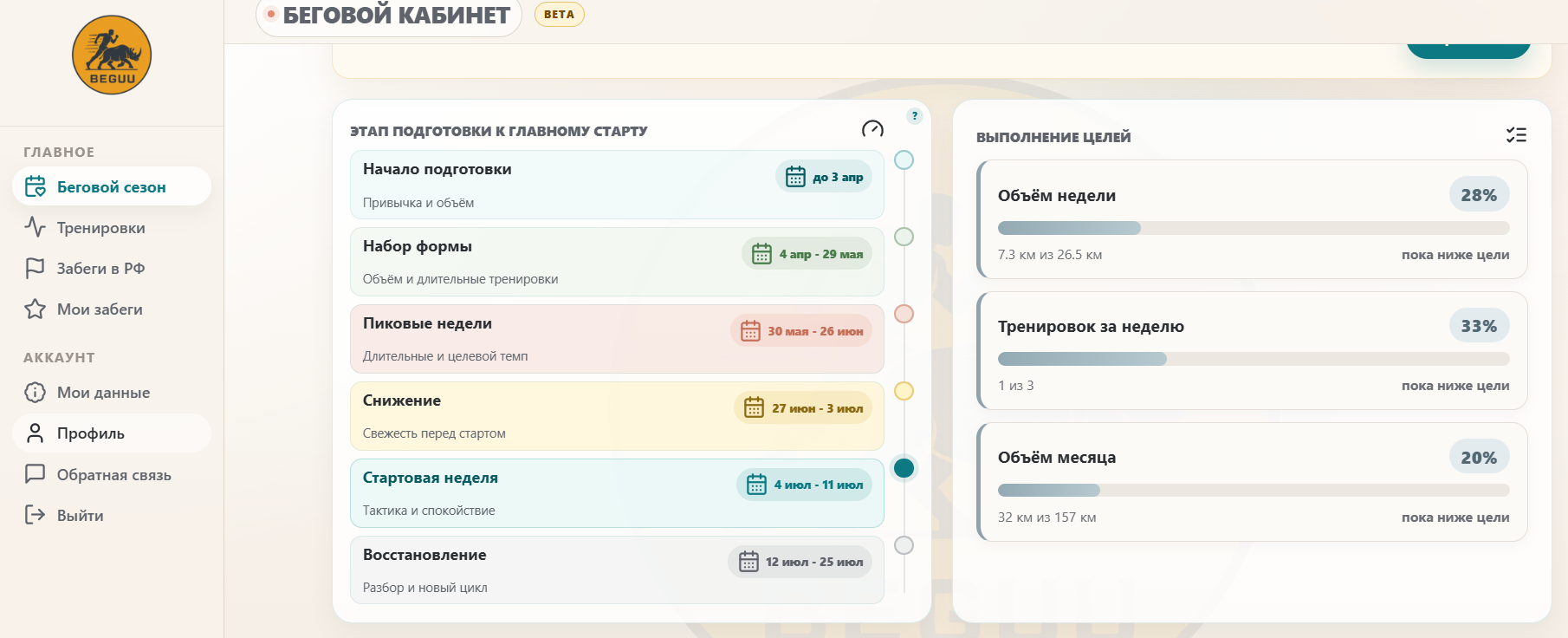Click the user icon beside Профиль

tap(36, 433)
